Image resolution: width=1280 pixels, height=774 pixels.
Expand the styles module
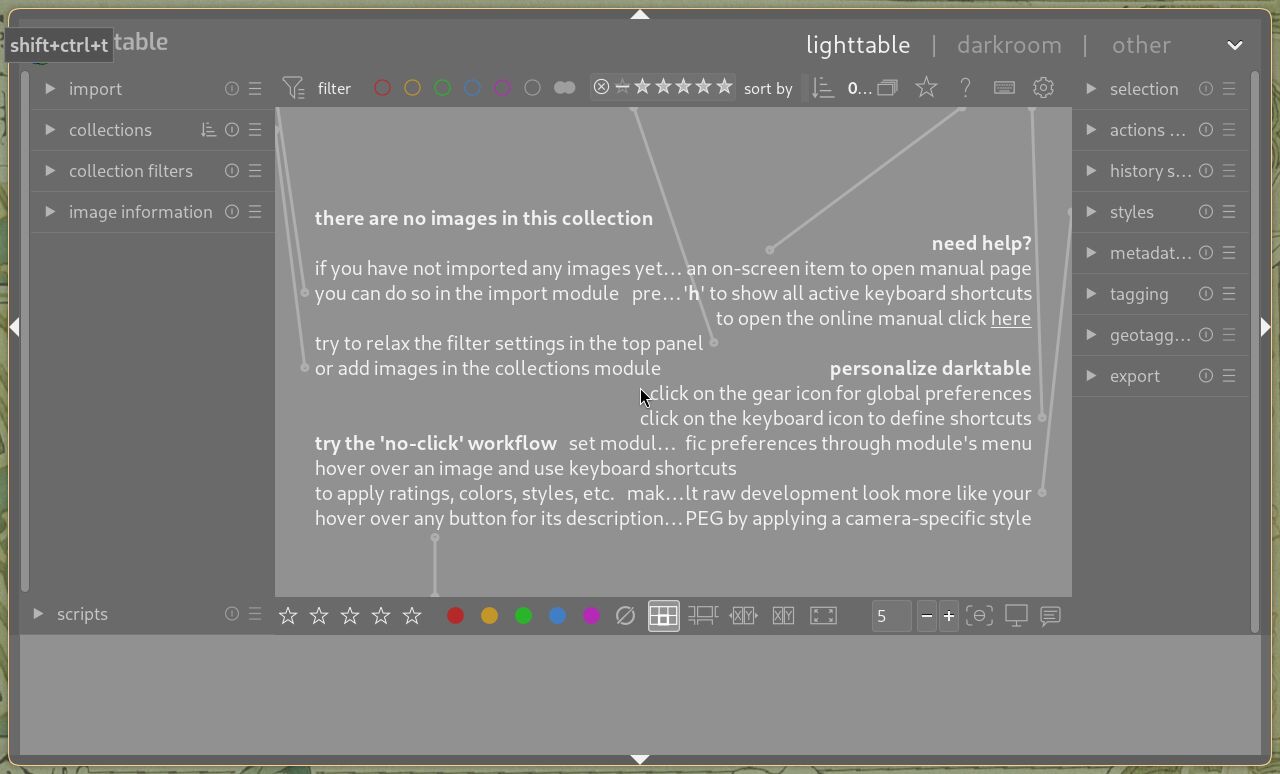pyautogui.click(x=1091, y=212)
